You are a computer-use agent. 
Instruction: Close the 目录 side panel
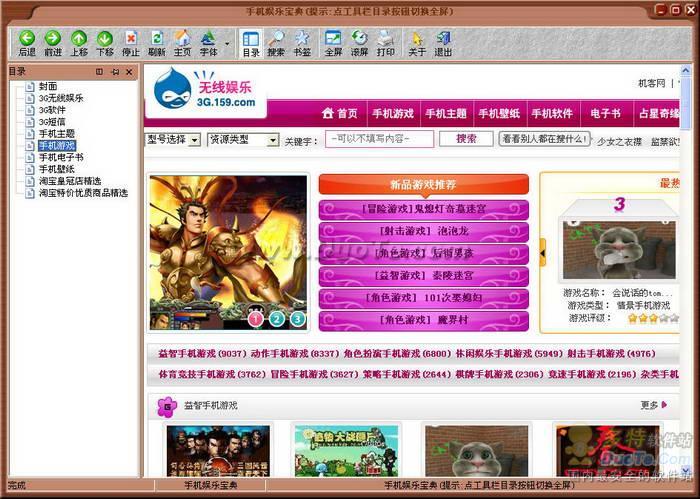coord(129,71)
